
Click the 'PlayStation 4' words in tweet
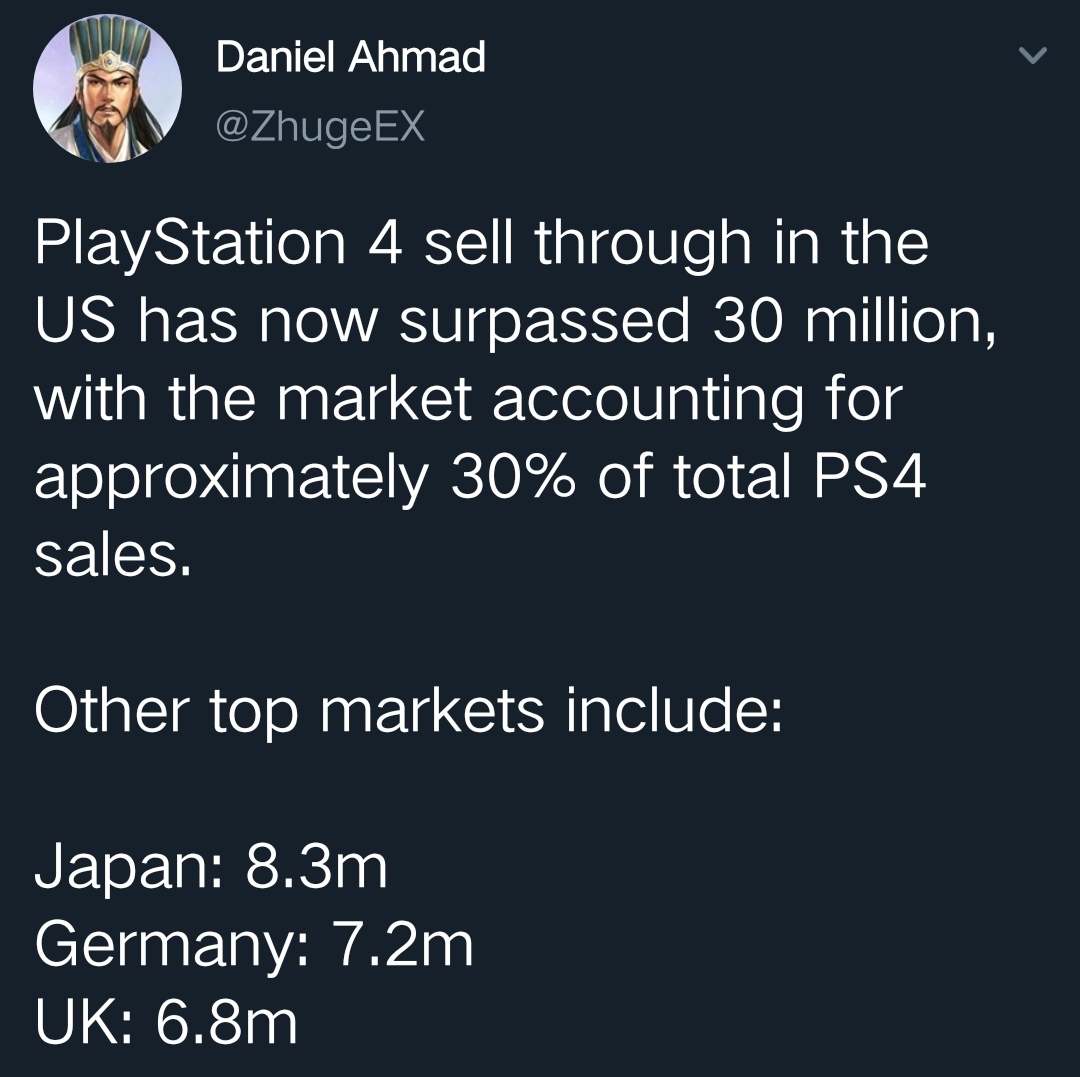[218, 244]
